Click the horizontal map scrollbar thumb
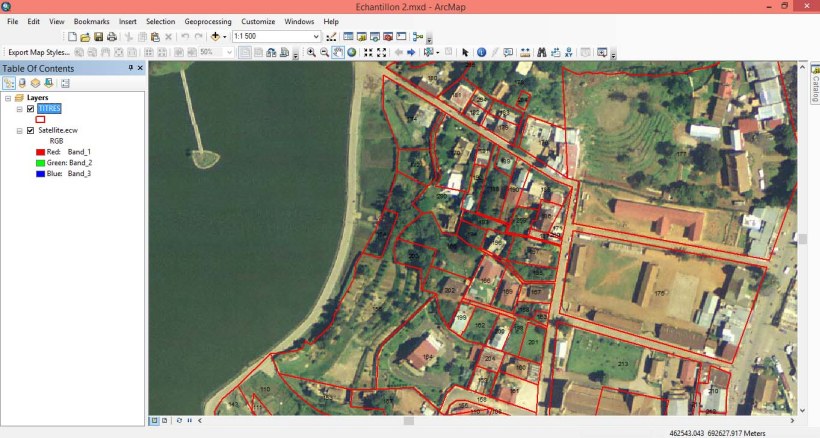Image resolution: width=820 pixels, height=438 pixels. click(409, 420)
